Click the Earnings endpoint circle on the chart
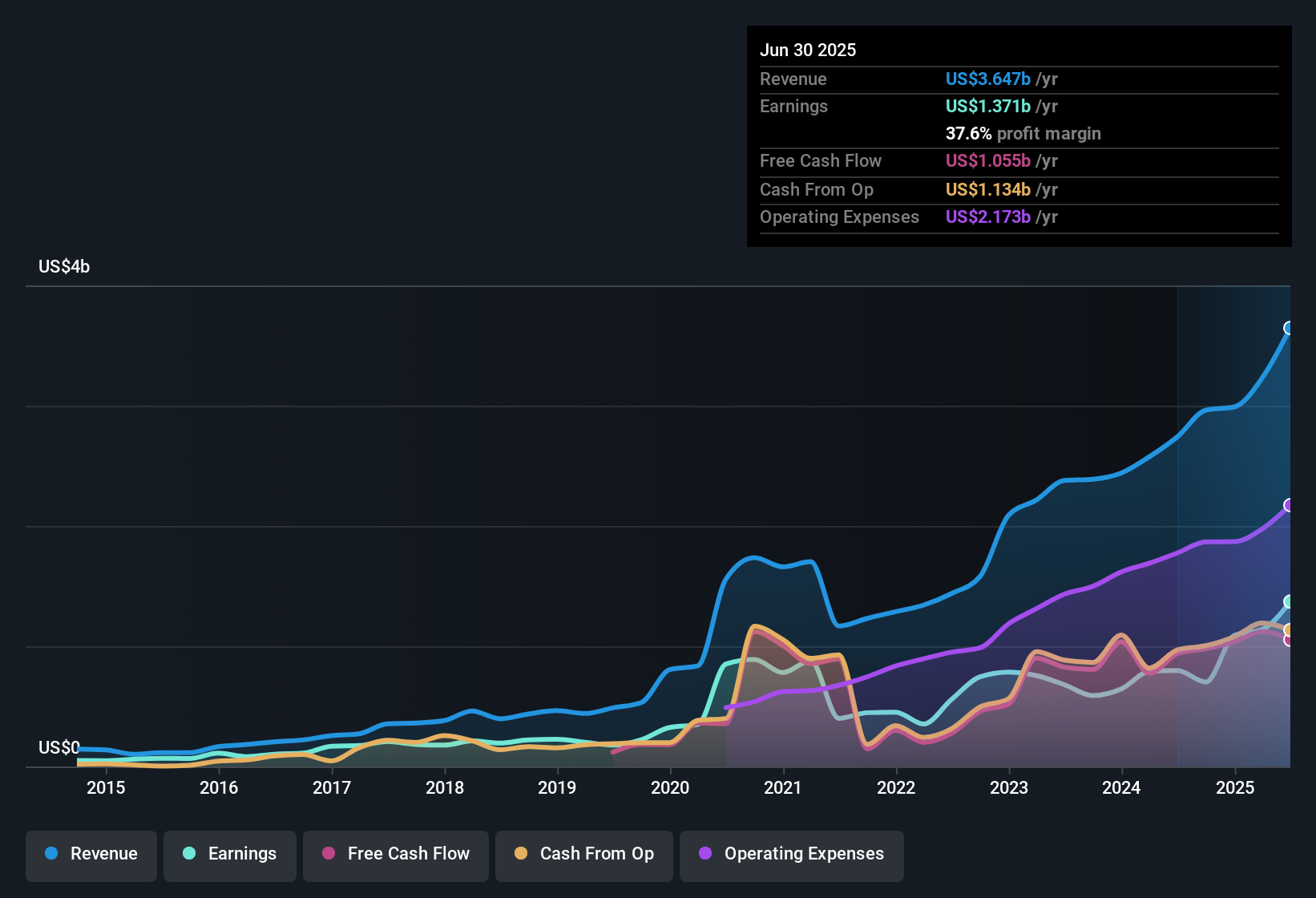Viewport: 1316px width, 898px height. click(1289, 601)
